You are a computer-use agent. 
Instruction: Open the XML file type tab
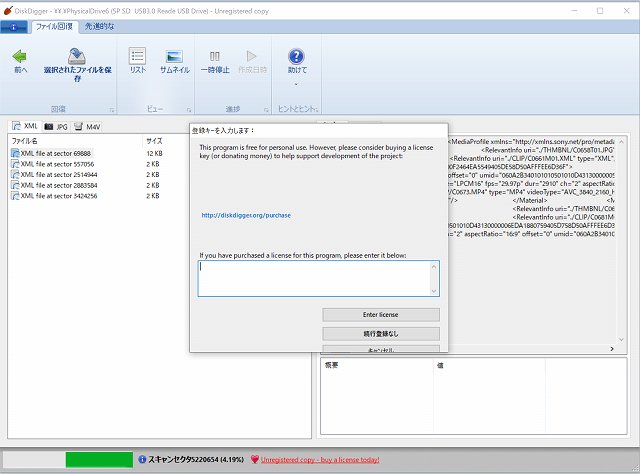point(26,126)
